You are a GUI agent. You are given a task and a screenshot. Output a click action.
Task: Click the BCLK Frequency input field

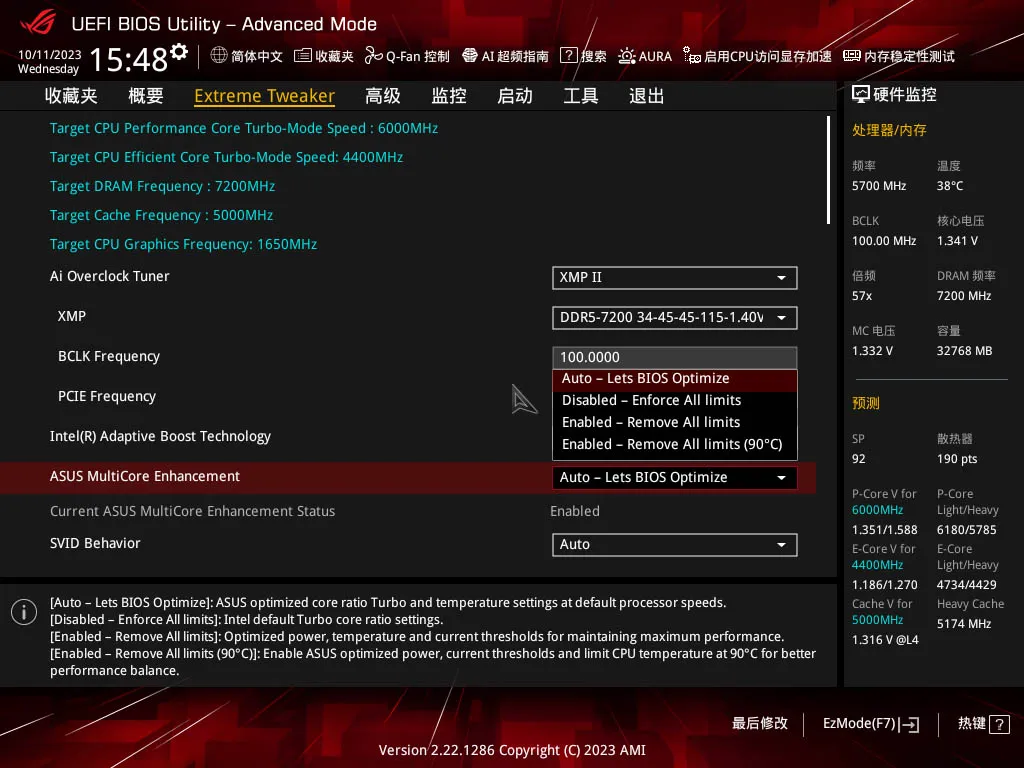tap(675, 357)
